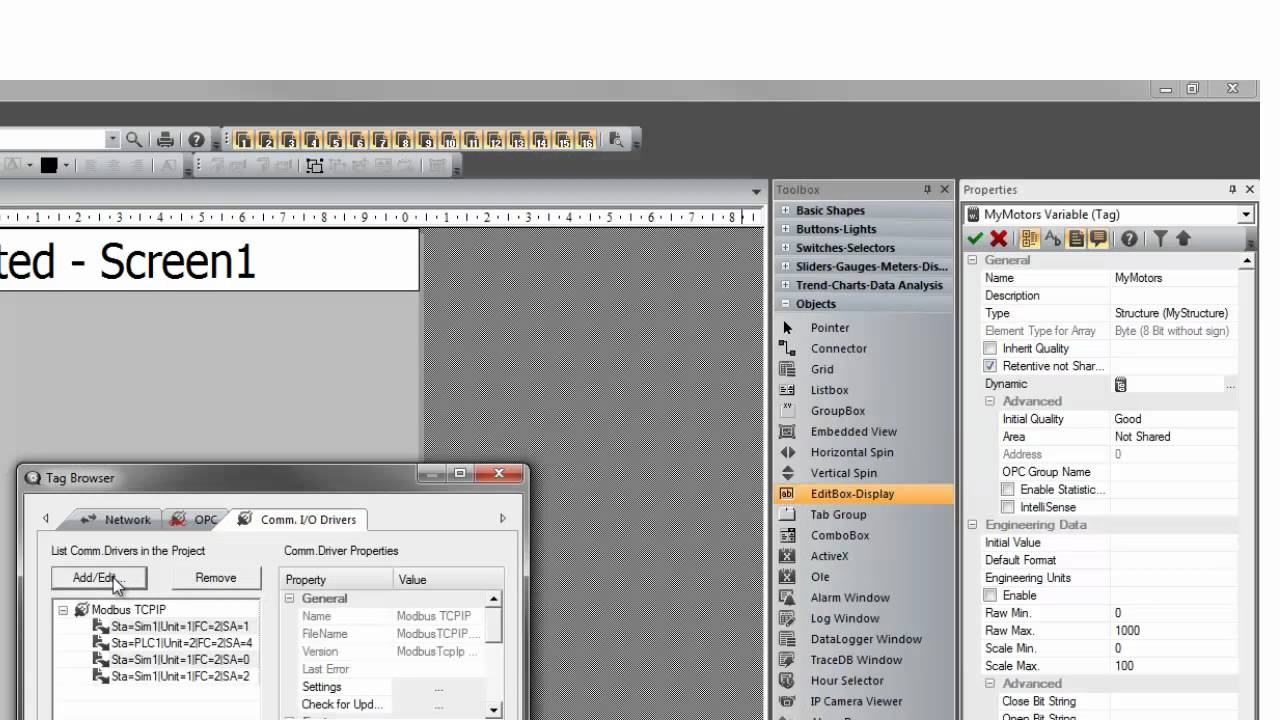Image resolution: width=1280 pixels, height=720 pixels.
Task: Click the black color swatch in toolbar
Action: click(48, 166)
